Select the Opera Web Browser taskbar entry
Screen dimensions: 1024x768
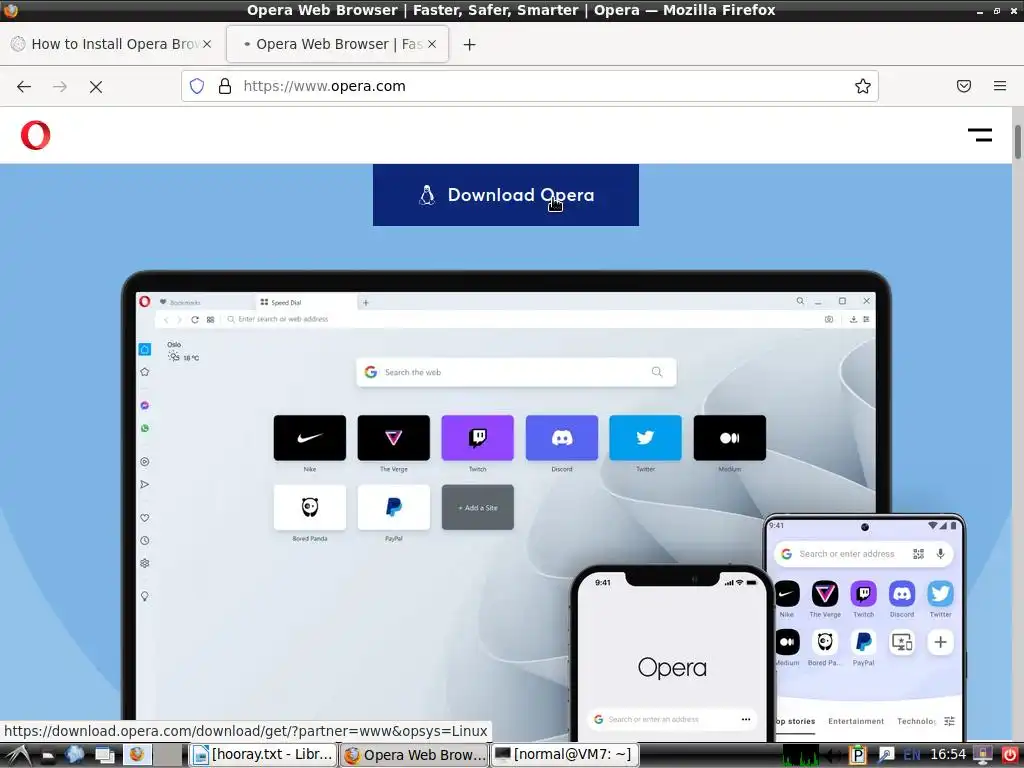(x=414, y=755)
